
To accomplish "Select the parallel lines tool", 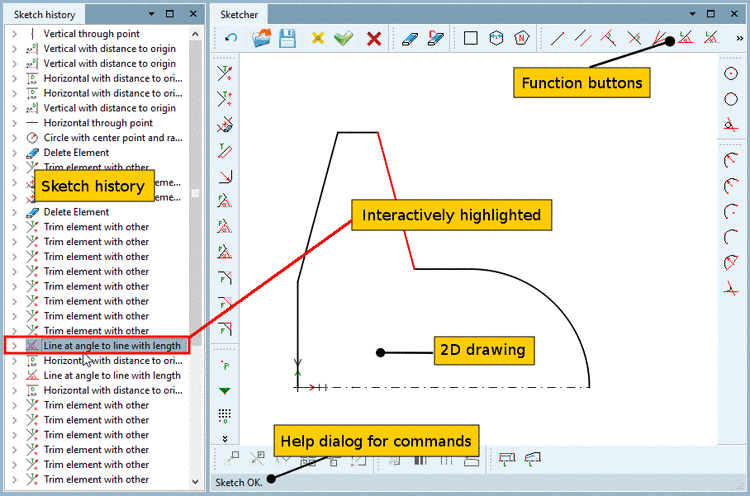I will (583, 38).
